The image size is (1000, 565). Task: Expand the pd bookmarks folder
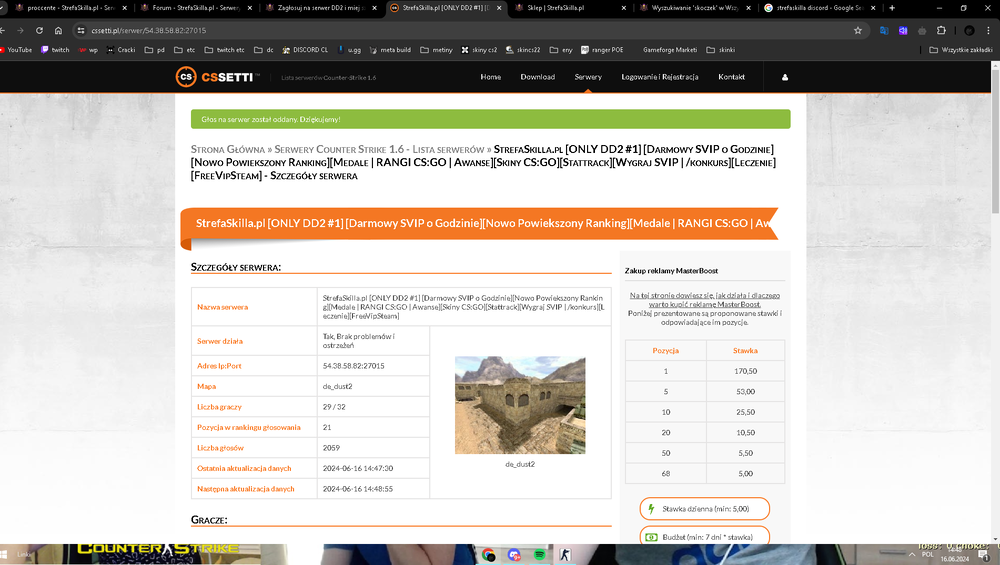(154, 50)
